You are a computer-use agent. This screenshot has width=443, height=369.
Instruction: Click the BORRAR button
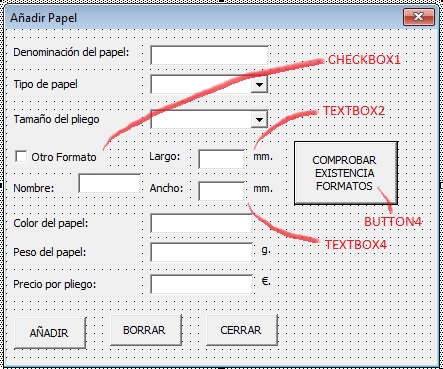pyautogui.click(x=146, y=330)
